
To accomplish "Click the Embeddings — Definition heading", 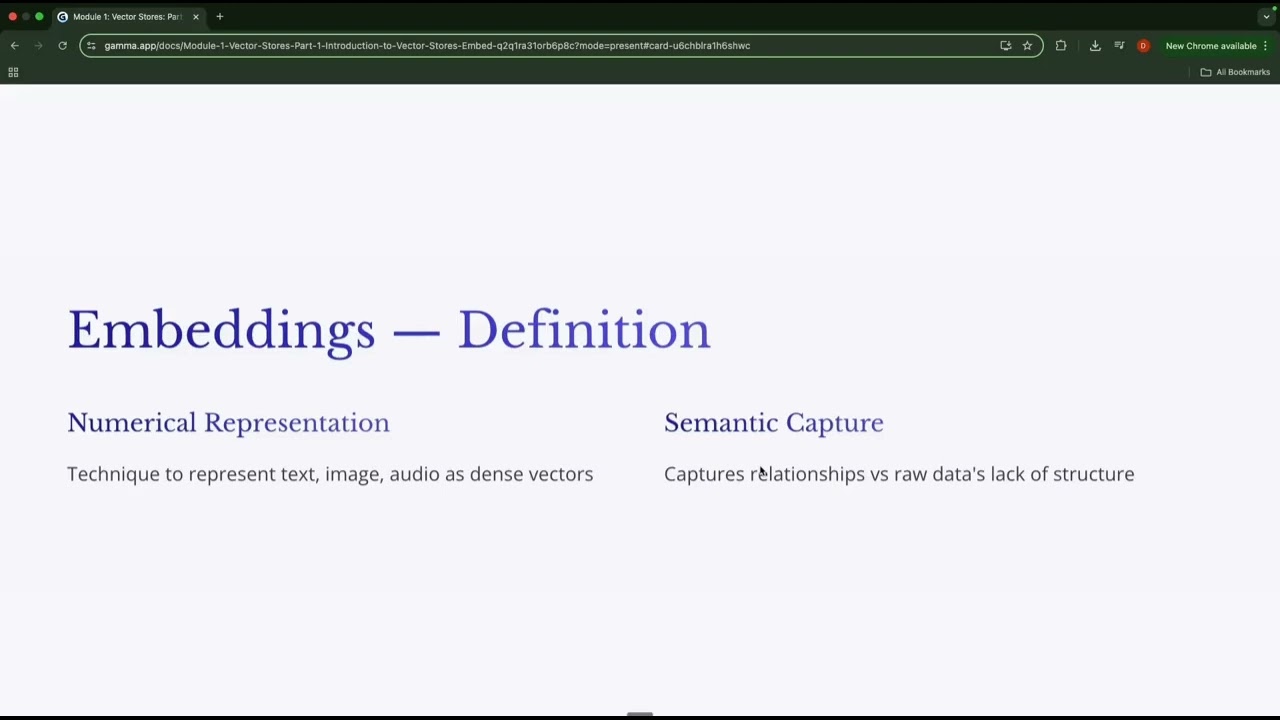I will pyautogui.click(x=389, y=330).
